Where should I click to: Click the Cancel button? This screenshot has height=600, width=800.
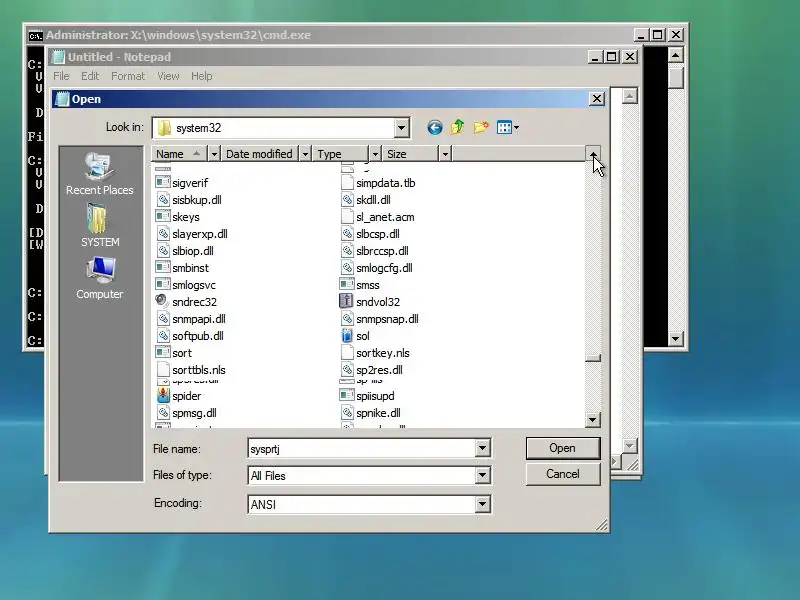(x=563, y=474)
